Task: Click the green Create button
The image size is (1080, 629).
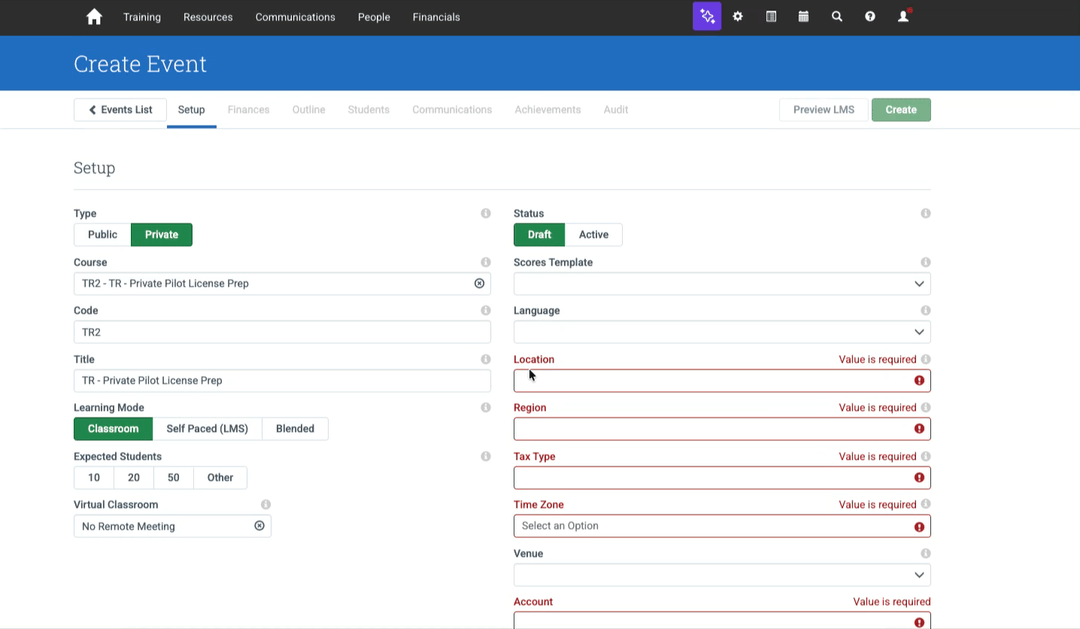Action: coord(901,110)
